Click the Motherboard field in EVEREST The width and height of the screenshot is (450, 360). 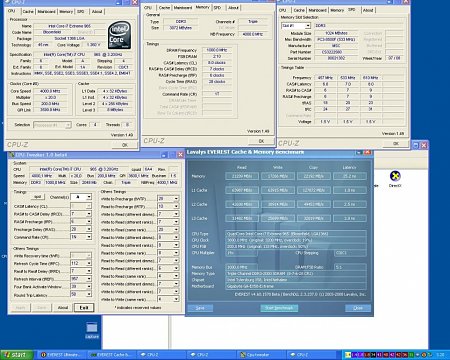coord(296,286)
